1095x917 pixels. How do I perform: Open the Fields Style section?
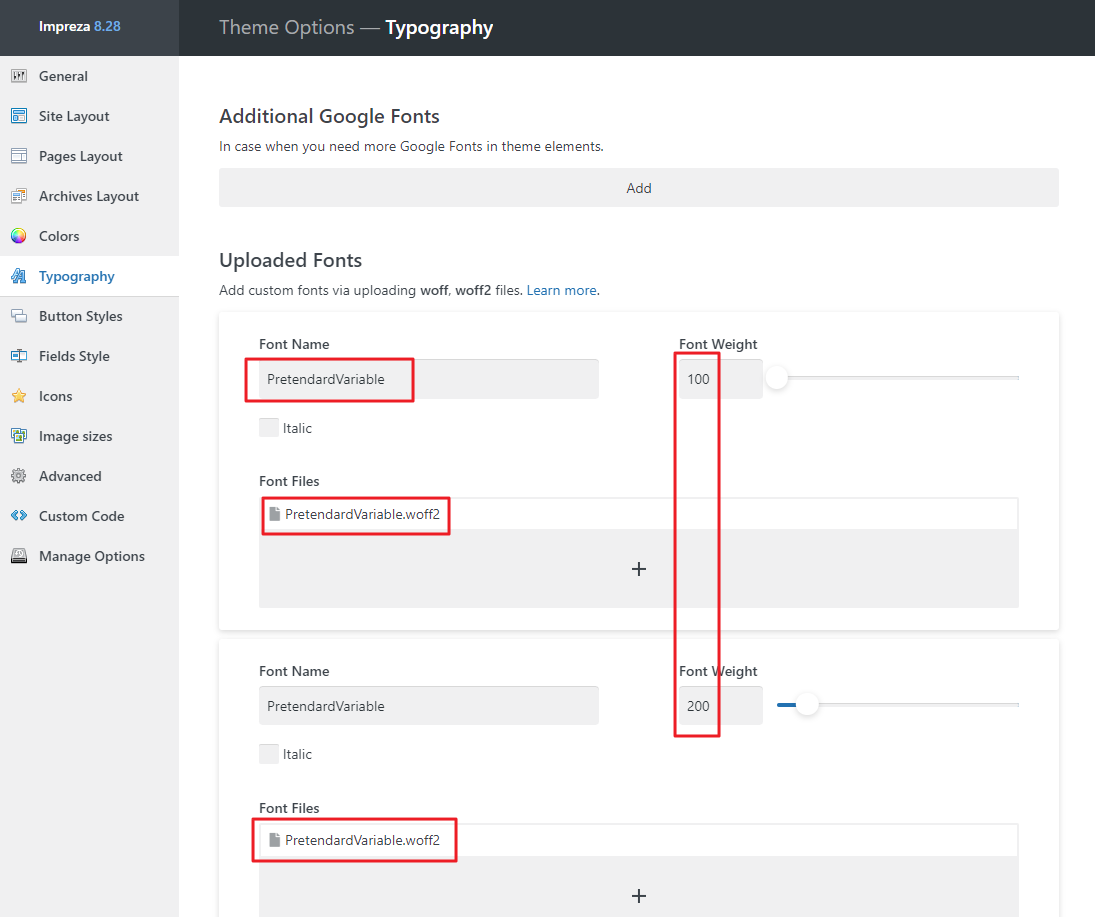[74, 356]
